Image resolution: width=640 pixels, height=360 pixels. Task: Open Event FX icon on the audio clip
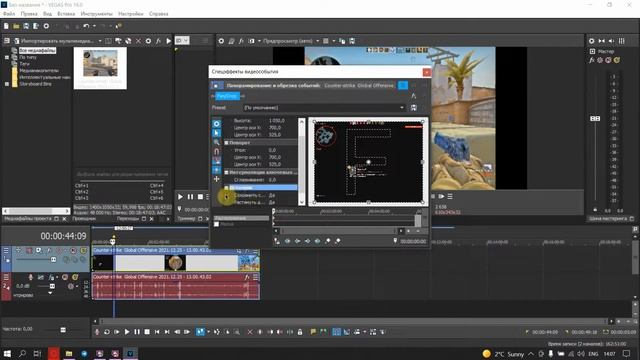tap(247, 277)
